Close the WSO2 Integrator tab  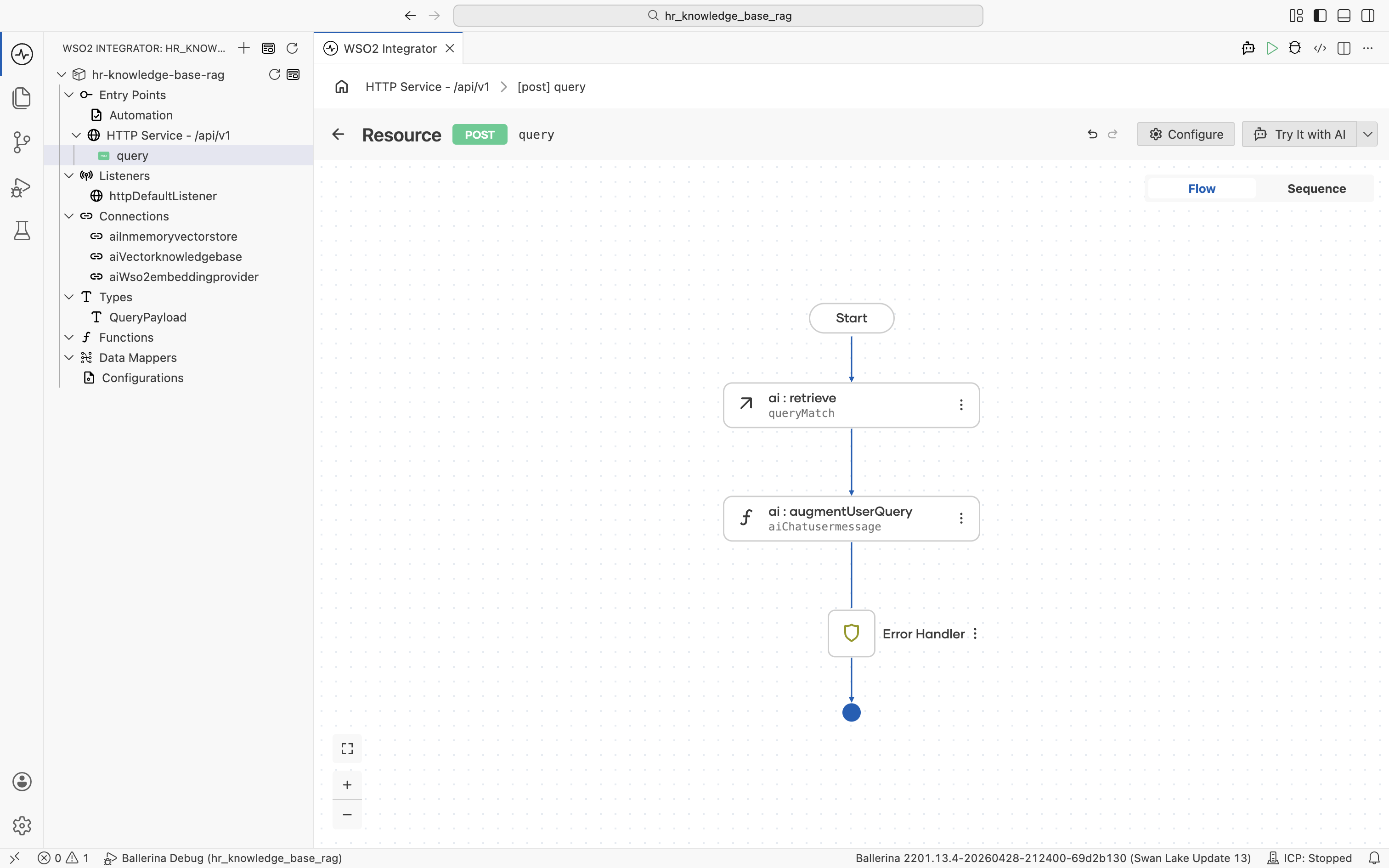point(450,49)
